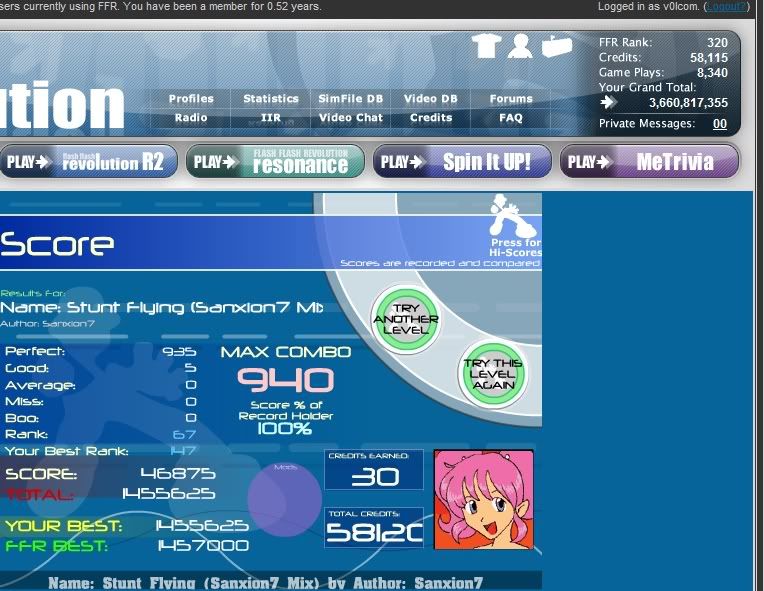The image size is (764, 591).
Task: Click the Total Credits value box
Action: pyautogui.click(x=374, y=527)
